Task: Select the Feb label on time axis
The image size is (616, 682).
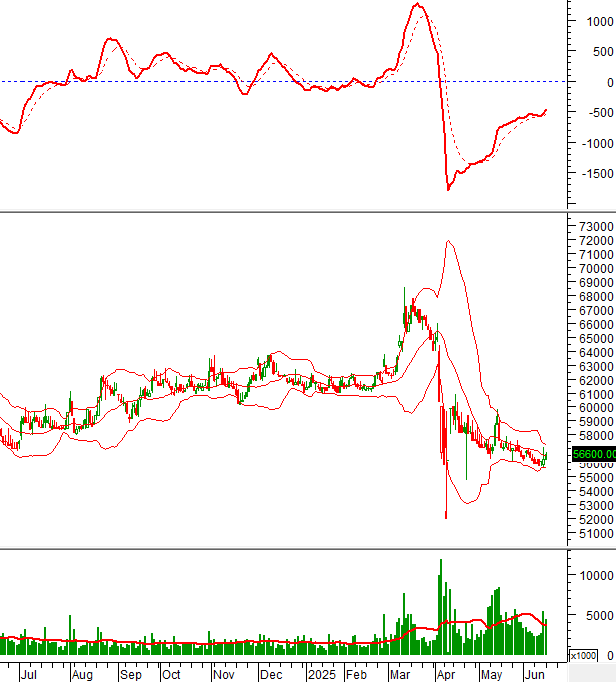Action: 356,675
